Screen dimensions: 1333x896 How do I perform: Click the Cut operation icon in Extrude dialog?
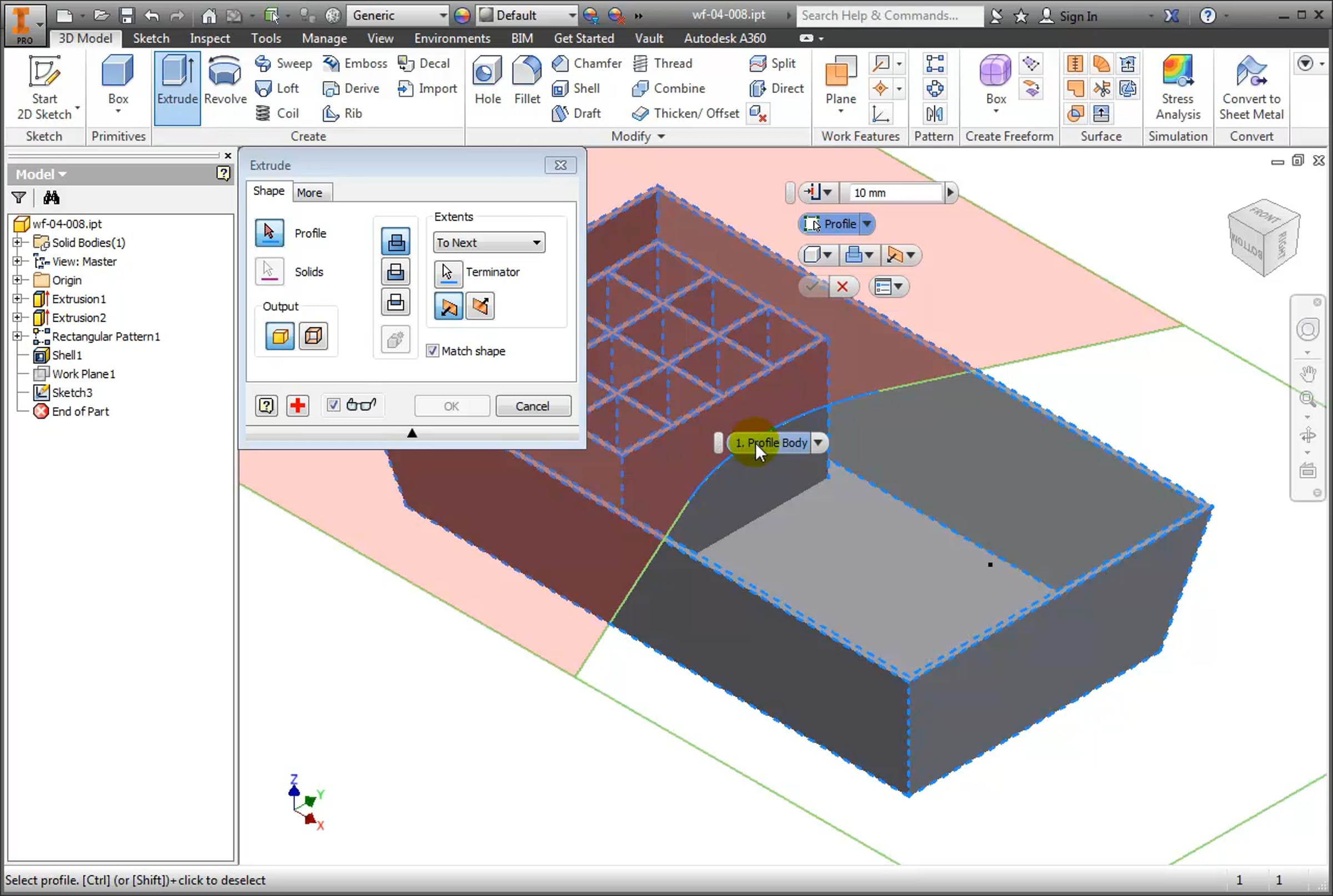[x=395, y=273]
